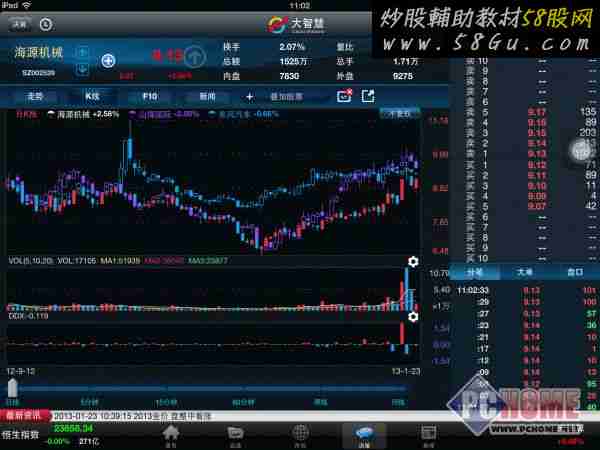Select the 日线 daily period label

[x=13, y=402]
